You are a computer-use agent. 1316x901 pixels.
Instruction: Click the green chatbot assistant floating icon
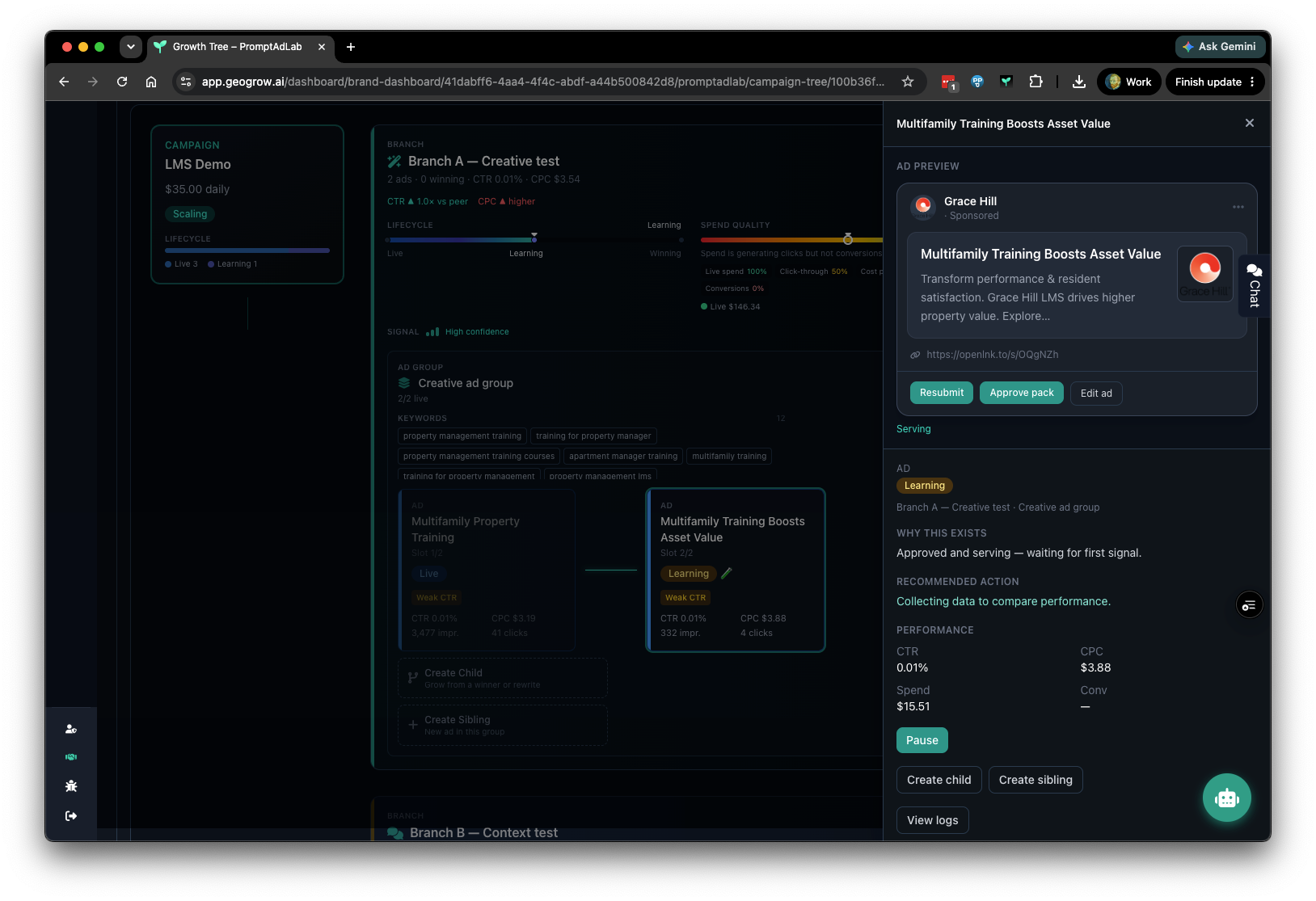coord(1226,798)
